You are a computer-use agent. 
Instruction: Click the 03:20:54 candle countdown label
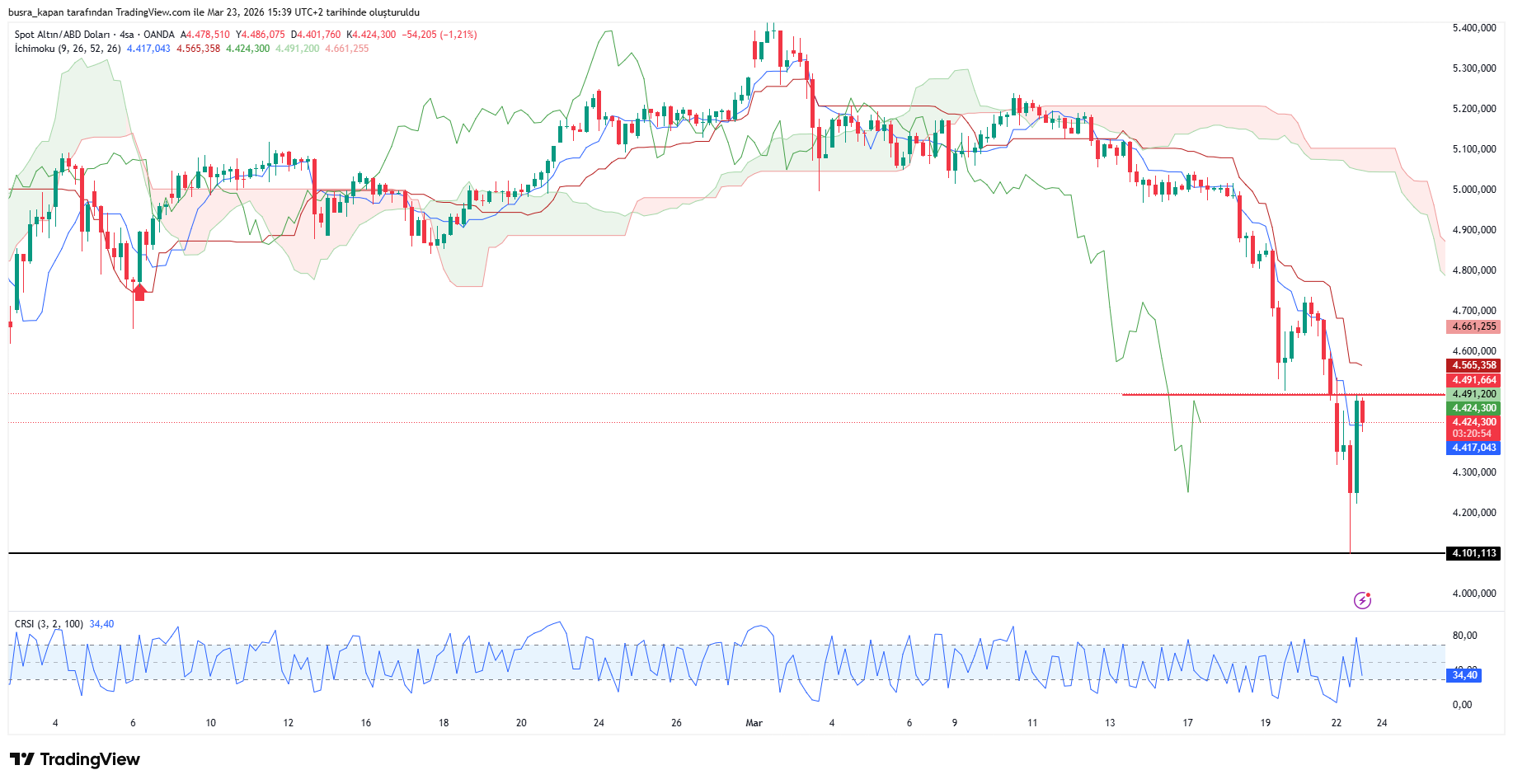[1472, 434]
